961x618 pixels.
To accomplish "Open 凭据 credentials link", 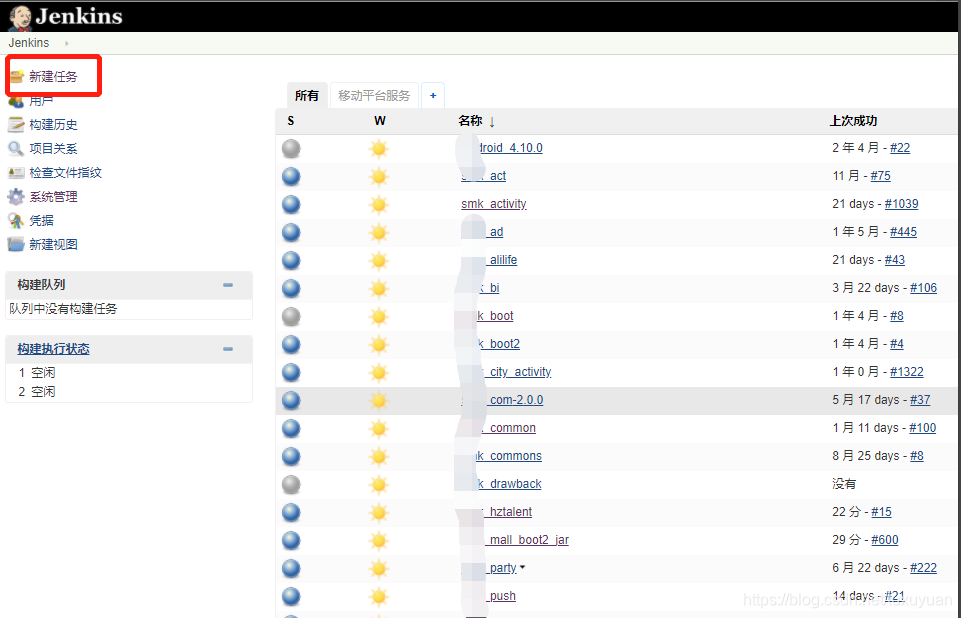I will 42,221.
